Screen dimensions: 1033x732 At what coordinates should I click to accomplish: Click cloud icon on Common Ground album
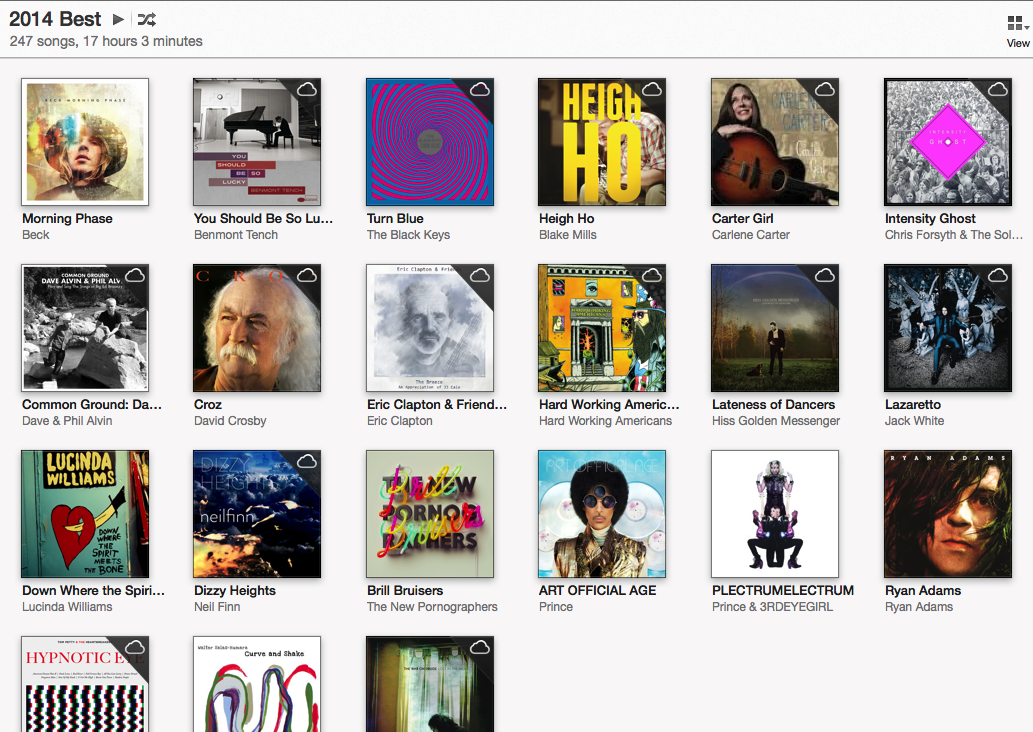pyautogui.click(x=135, y=275)
